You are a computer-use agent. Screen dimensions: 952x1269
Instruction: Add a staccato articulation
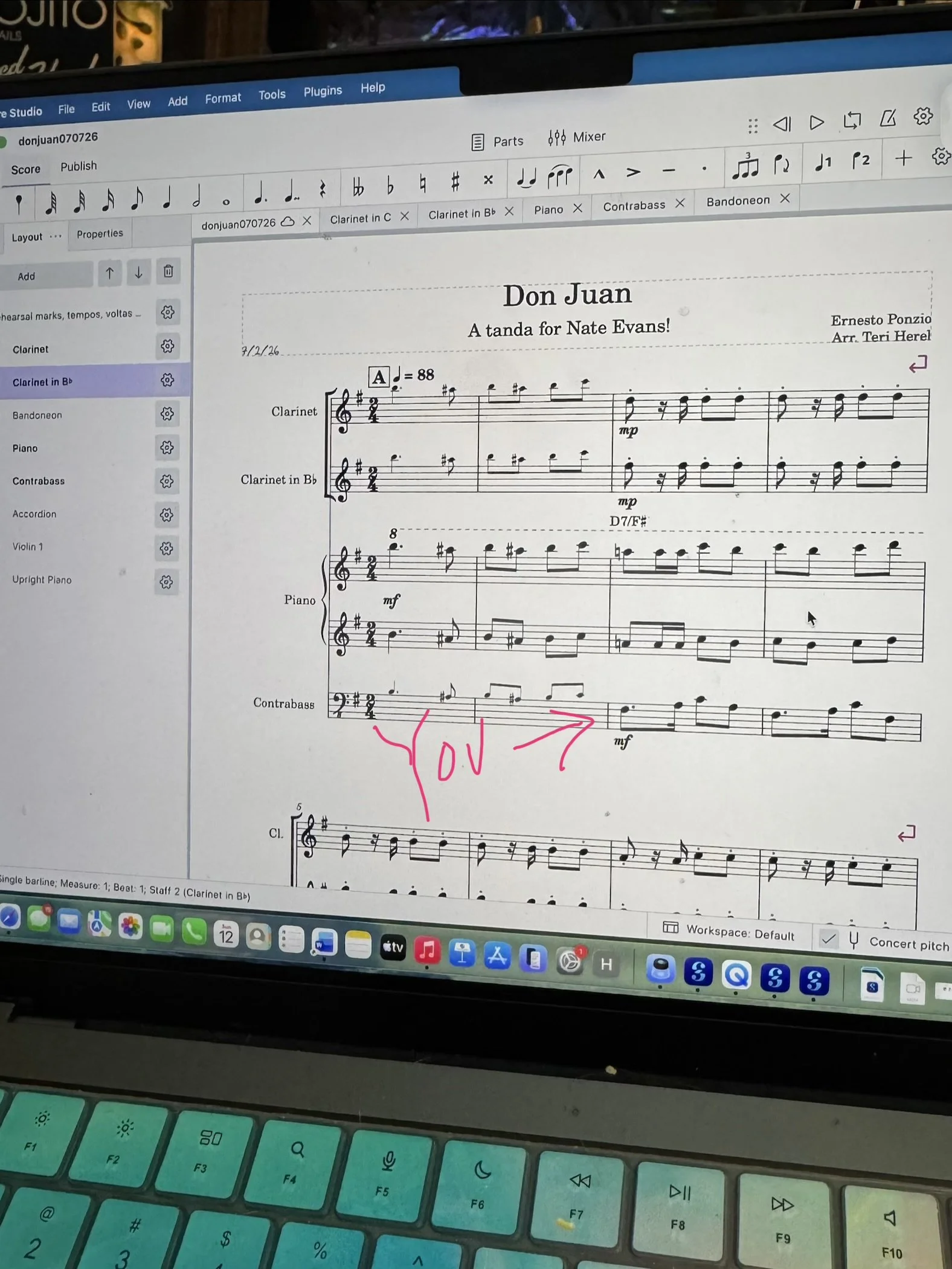[x=704, y=169]
